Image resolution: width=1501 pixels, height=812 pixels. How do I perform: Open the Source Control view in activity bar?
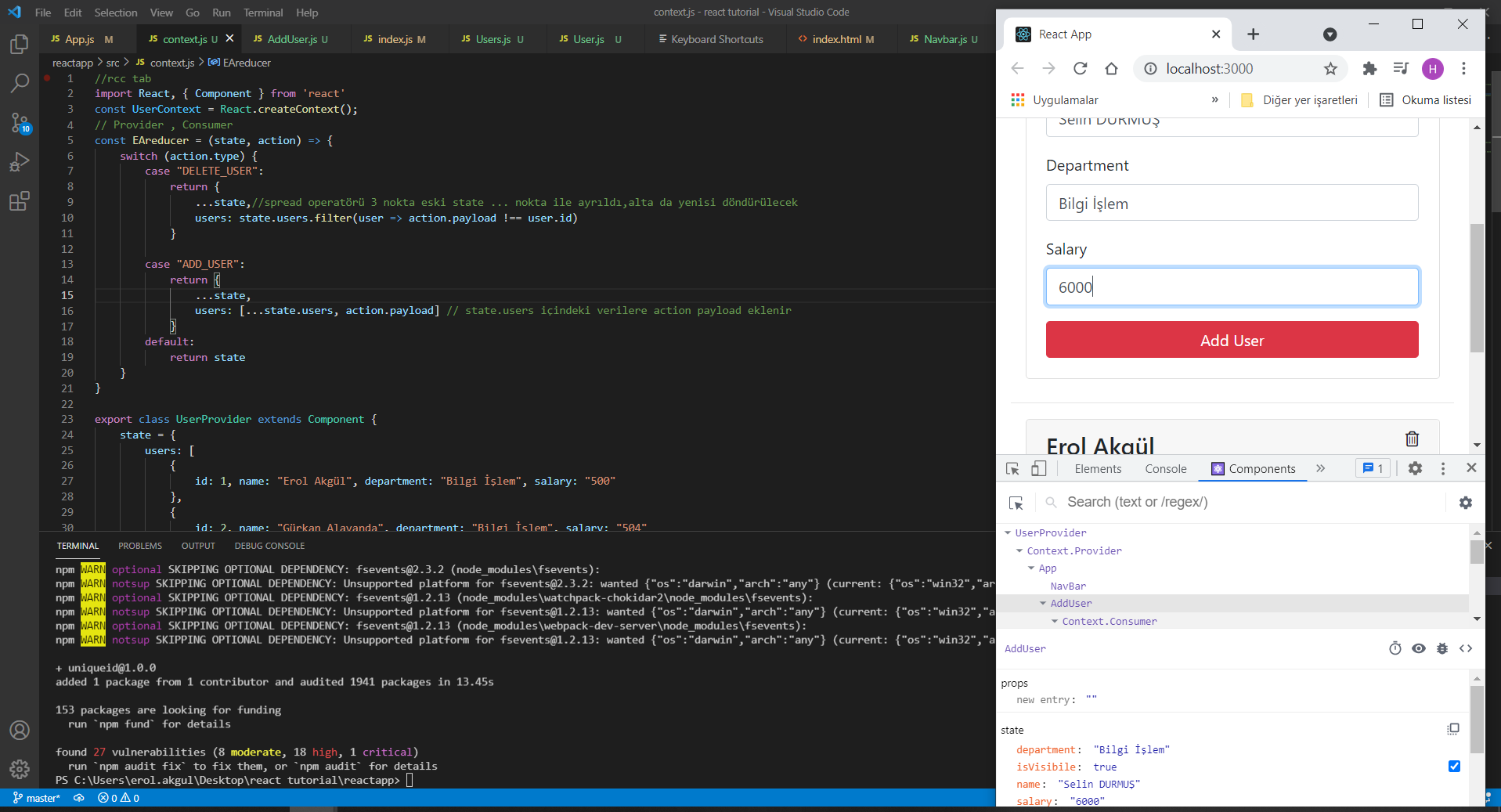tap(20, 122)
